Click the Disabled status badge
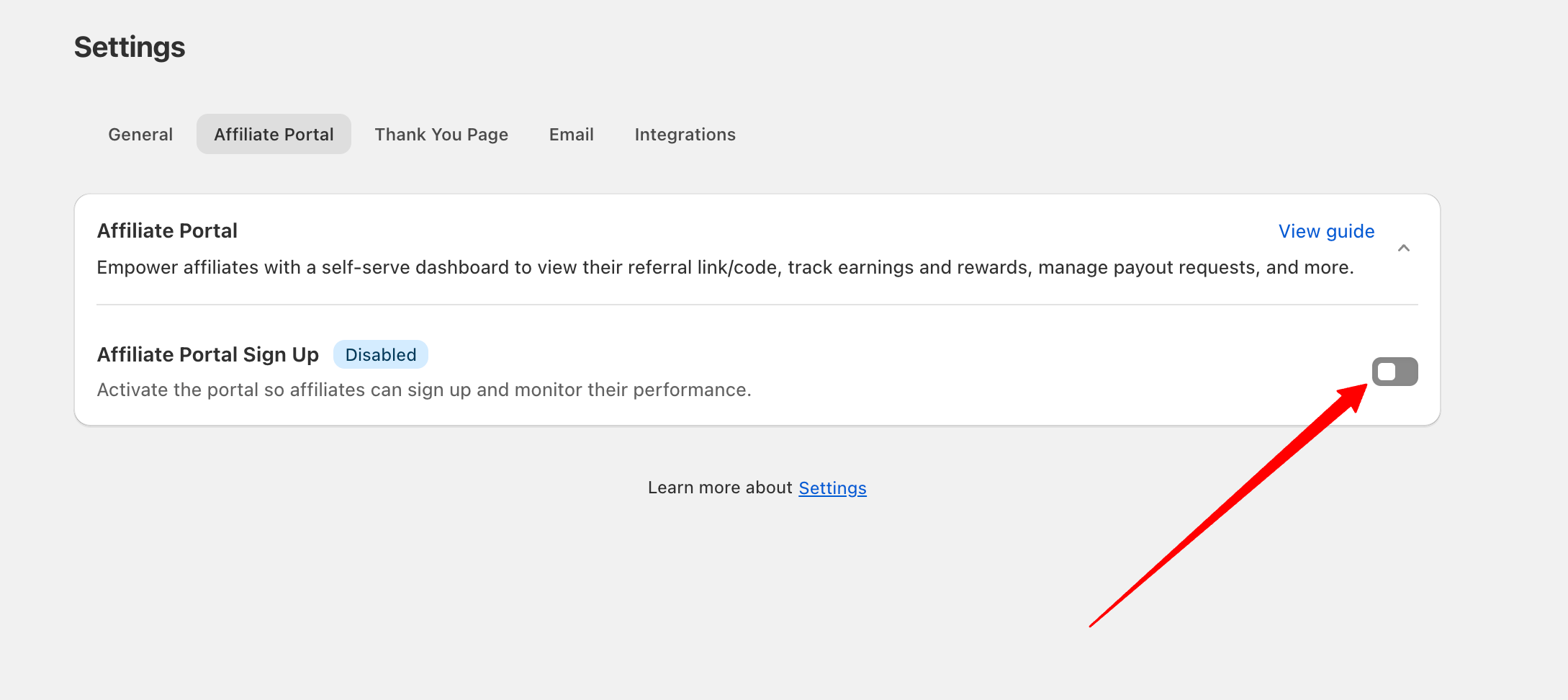The width and height of the screenshot is (1568, 700). pyautogui.click(x=380, y=355)
